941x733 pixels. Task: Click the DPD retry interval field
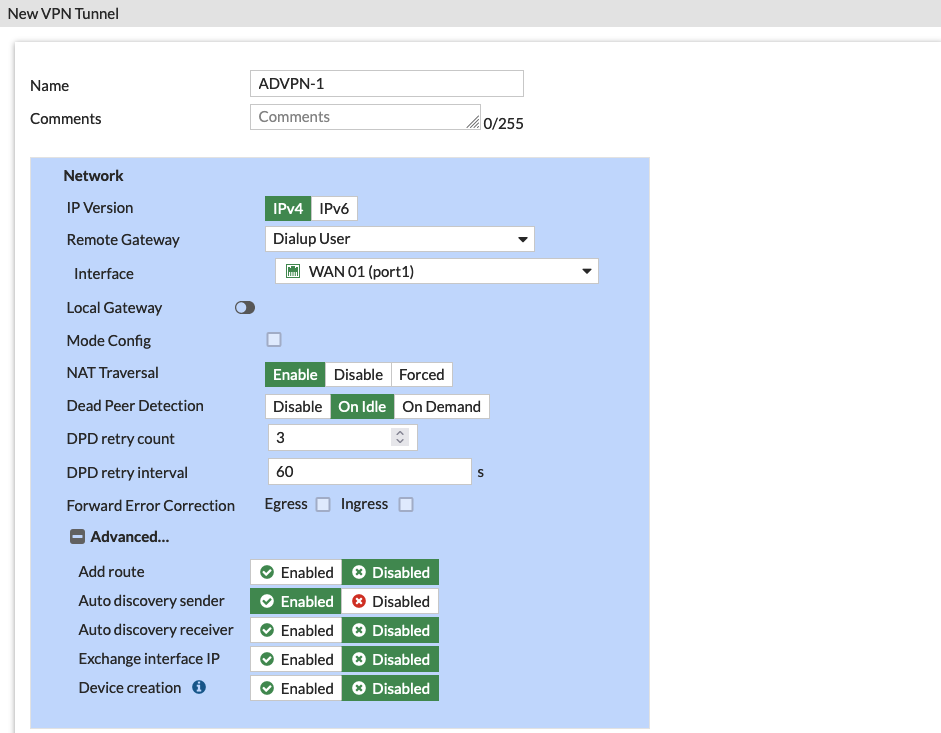coord(369,471)
